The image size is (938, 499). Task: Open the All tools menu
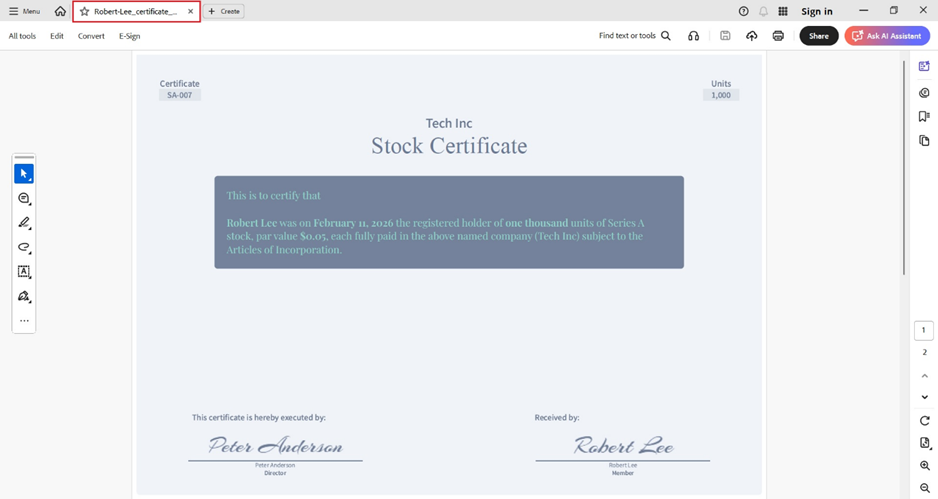pos(22,36)
